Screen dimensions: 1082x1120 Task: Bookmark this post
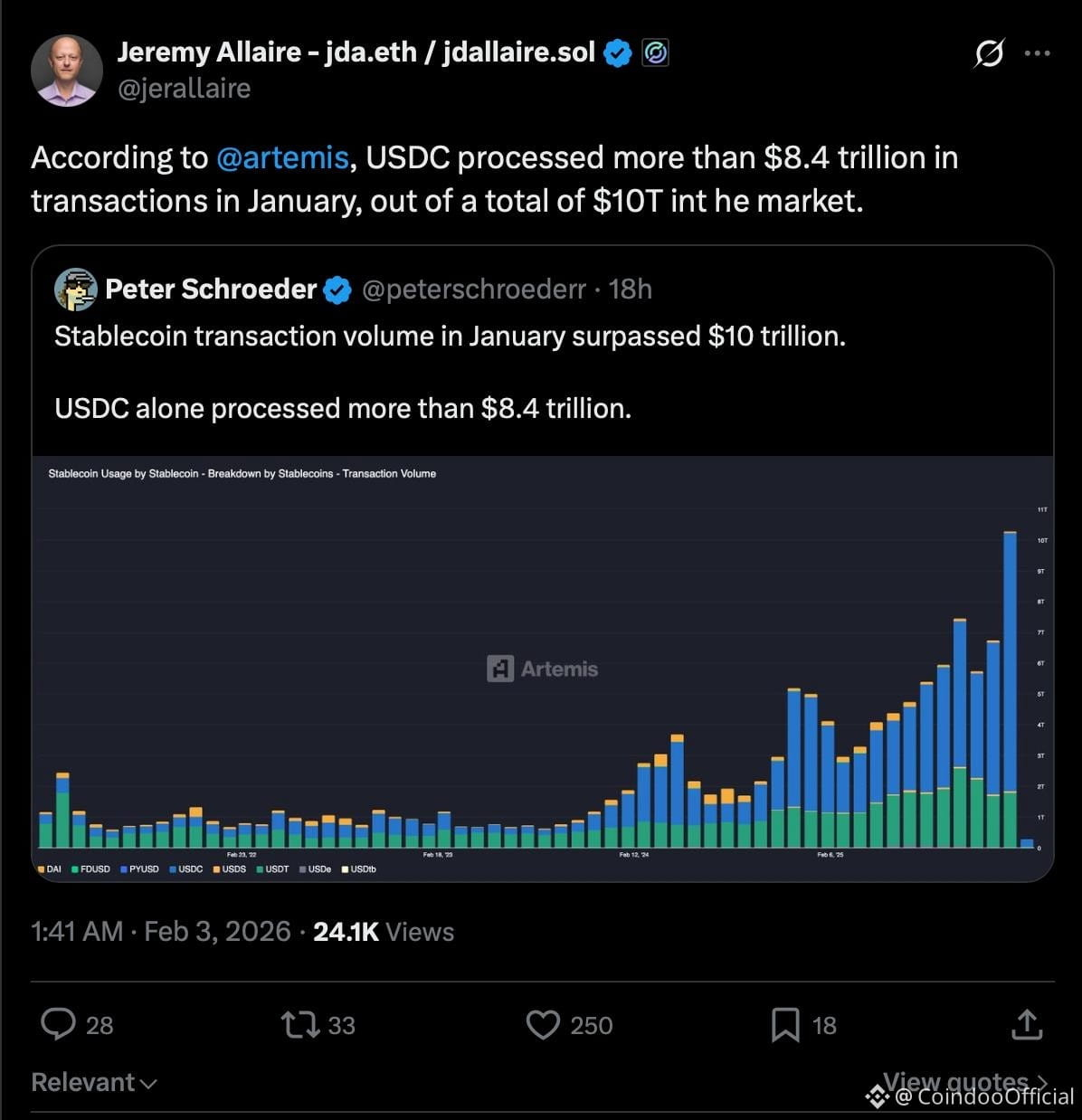784,1024
